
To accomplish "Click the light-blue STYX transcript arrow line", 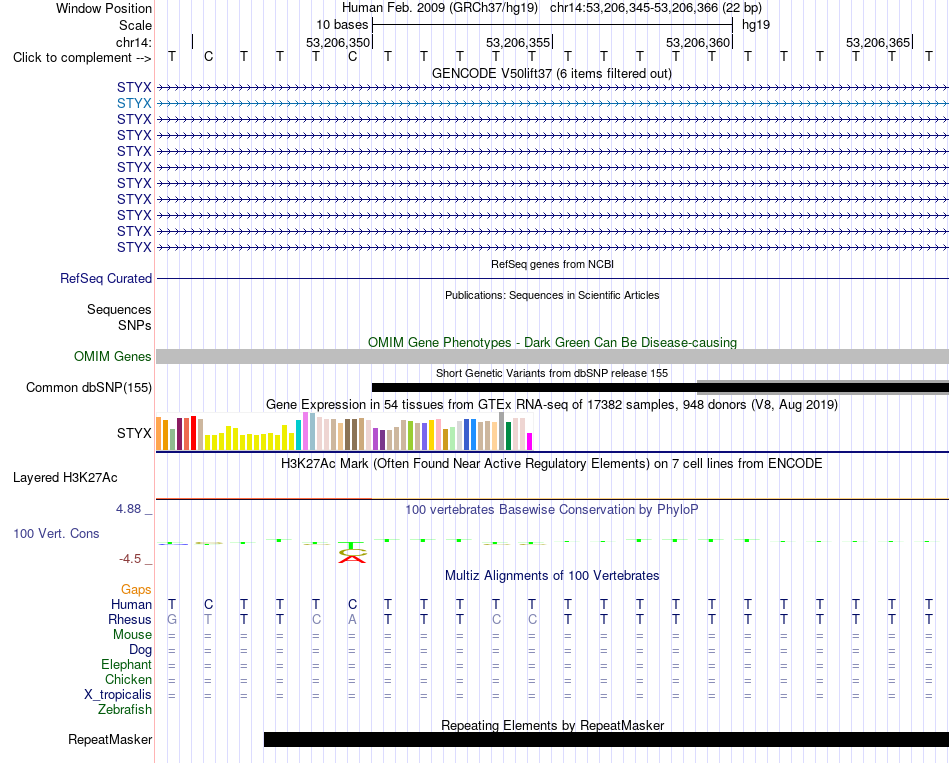I will point(552,104).
